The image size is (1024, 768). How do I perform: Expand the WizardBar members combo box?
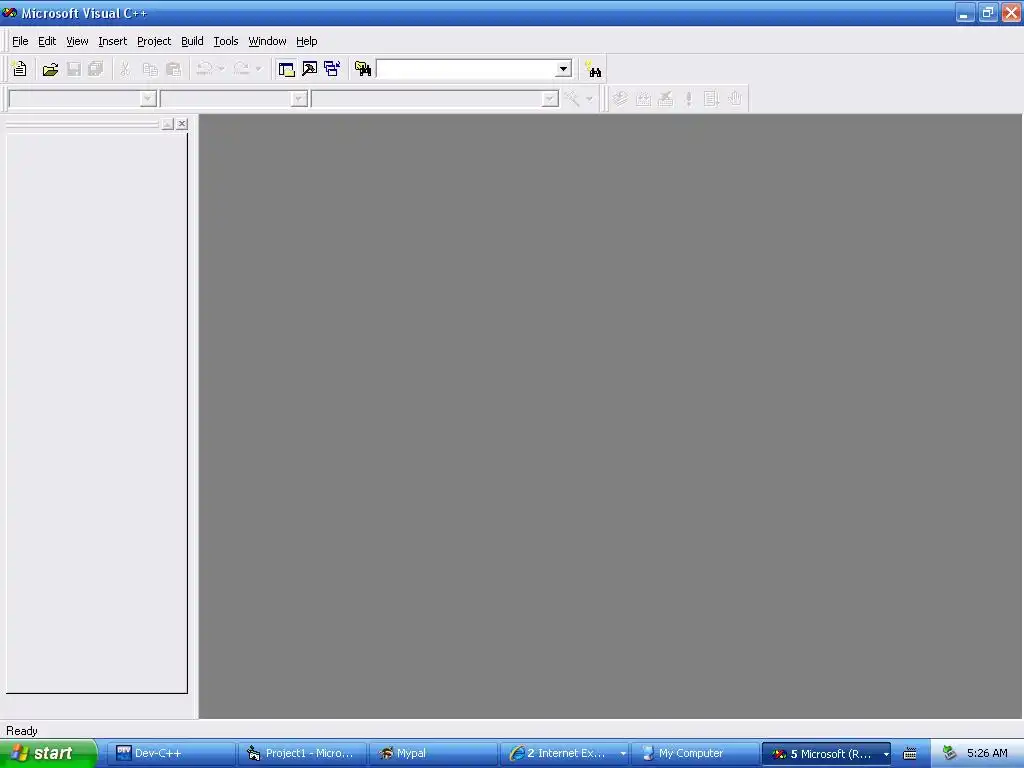coord(550,99)
